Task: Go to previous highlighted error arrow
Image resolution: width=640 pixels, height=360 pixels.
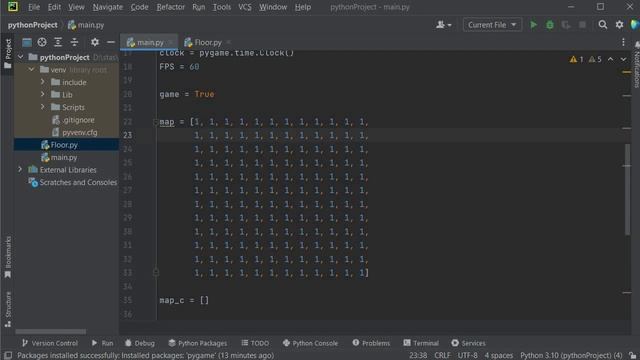Action: [610, 59]
